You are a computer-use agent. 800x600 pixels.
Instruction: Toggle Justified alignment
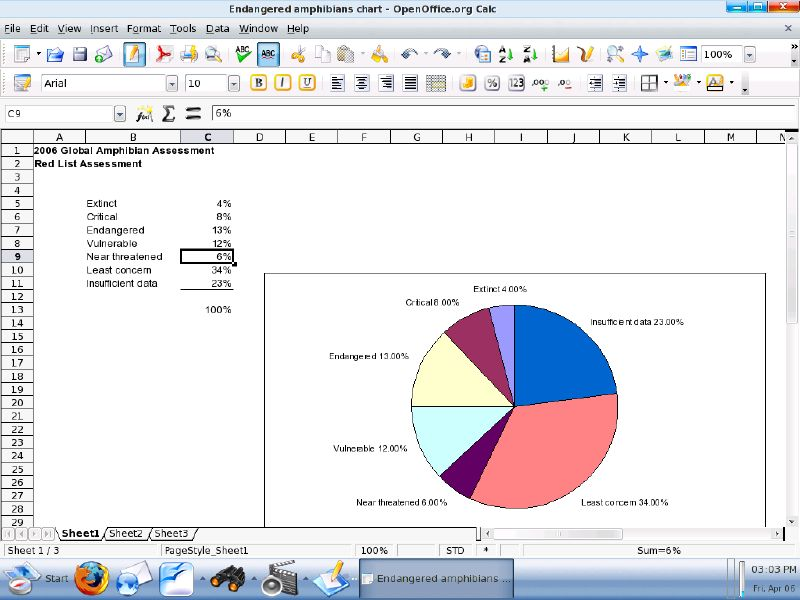(411, 83)
